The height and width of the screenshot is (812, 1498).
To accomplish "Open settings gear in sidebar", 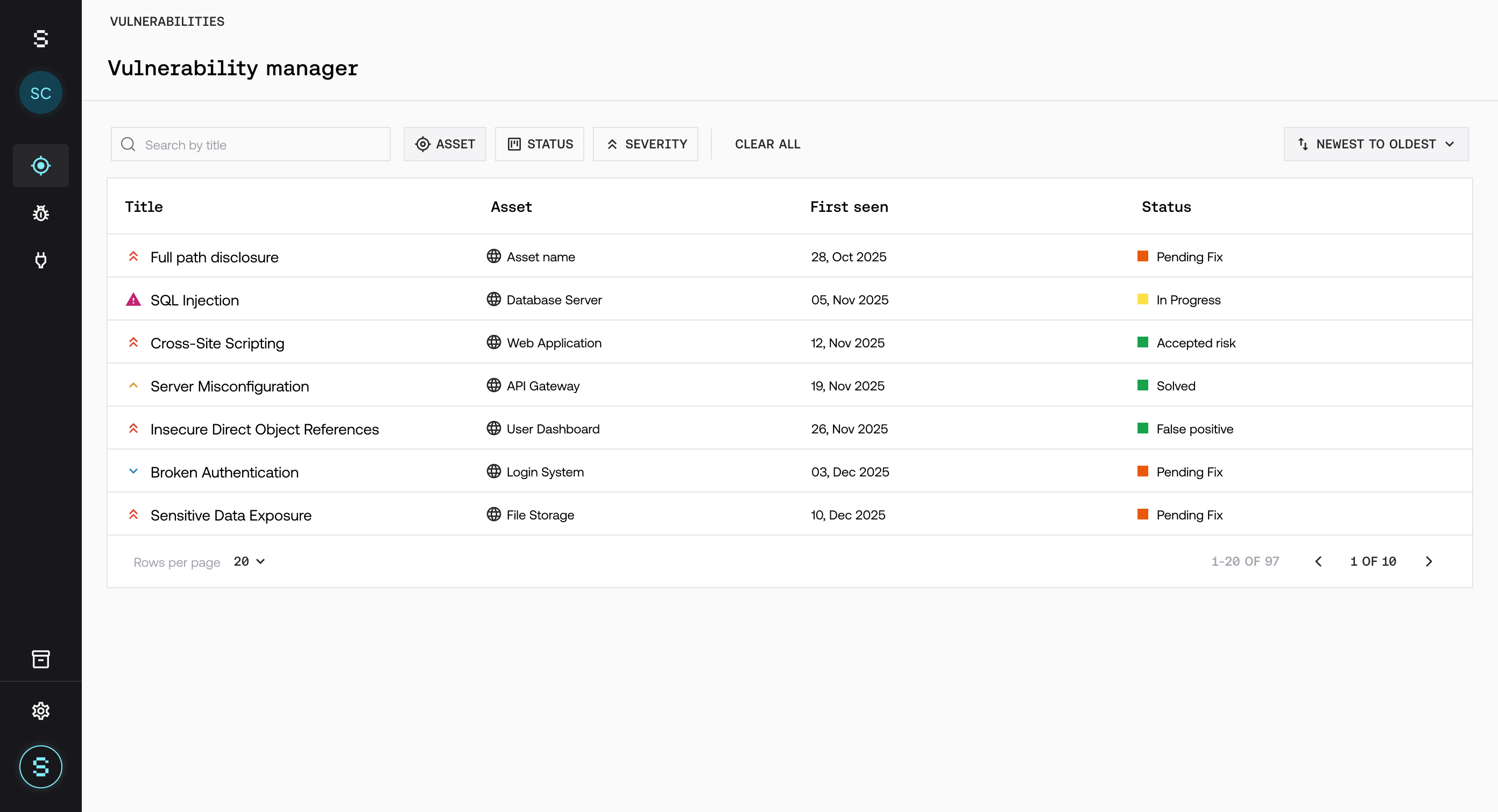I will tap(41, 710).
